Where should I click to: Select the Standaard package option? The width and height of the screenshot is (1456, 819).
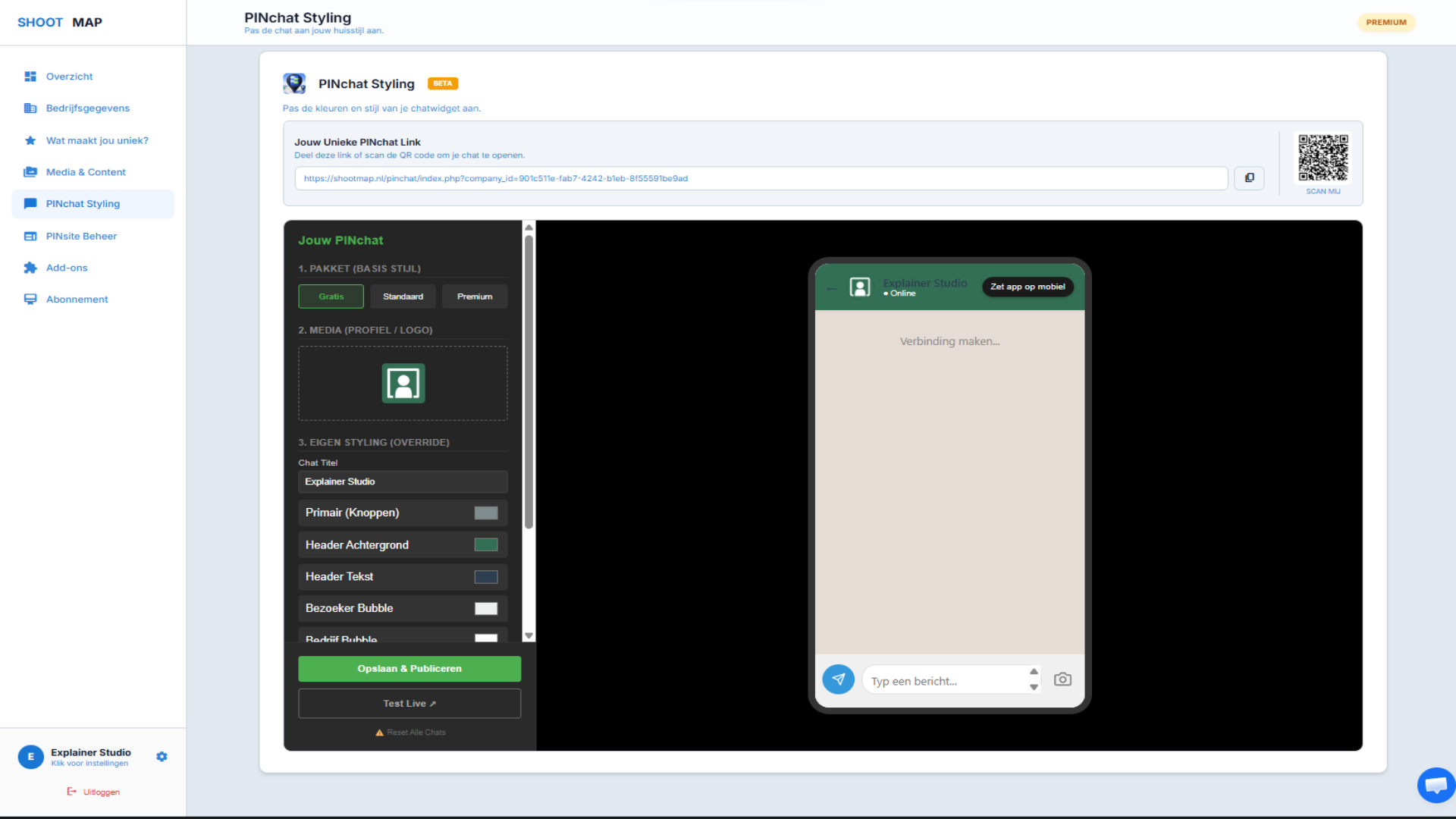point(403,297)
